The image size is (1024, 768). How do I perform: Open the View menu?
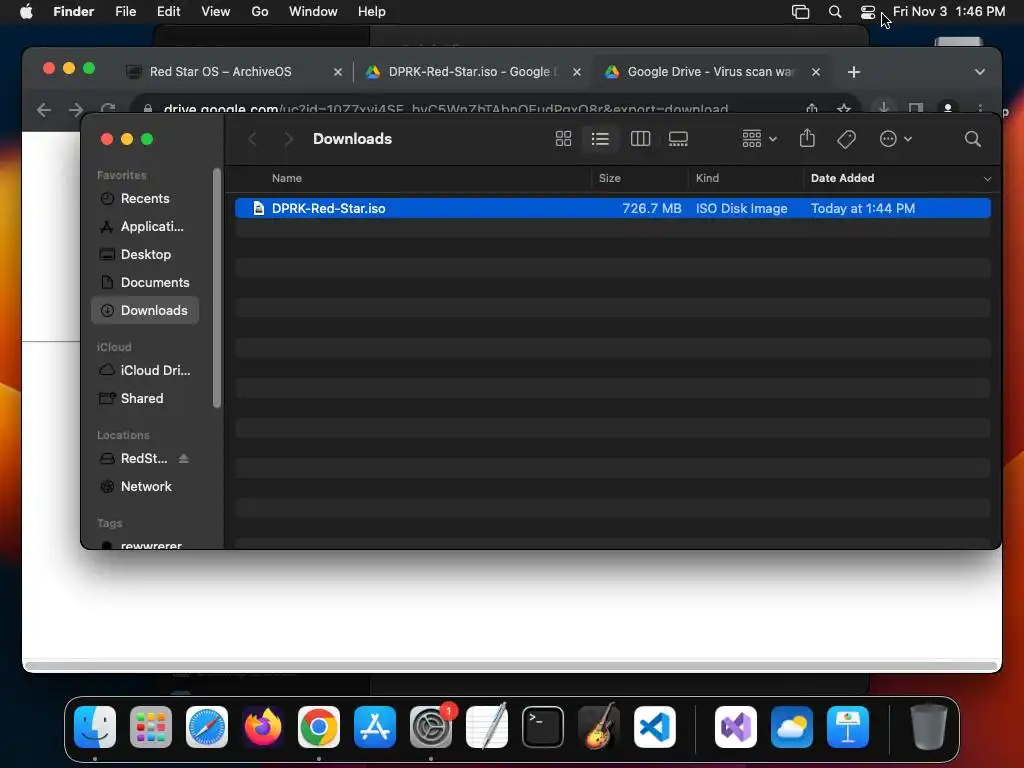tap(216, 12)
